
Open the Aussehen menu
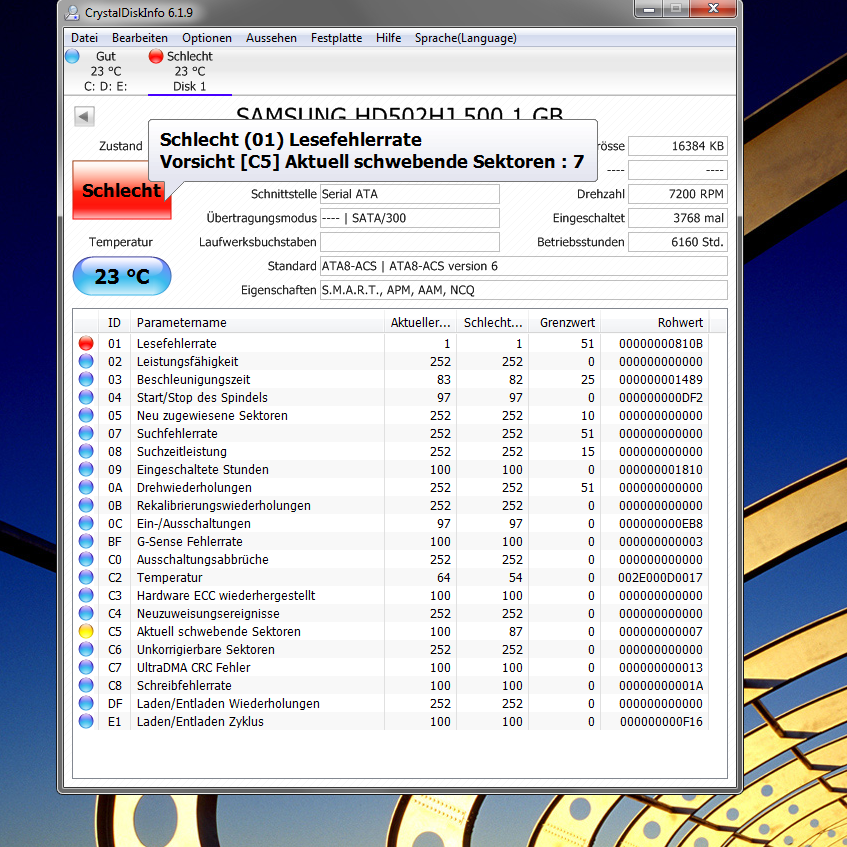[271, 38]
